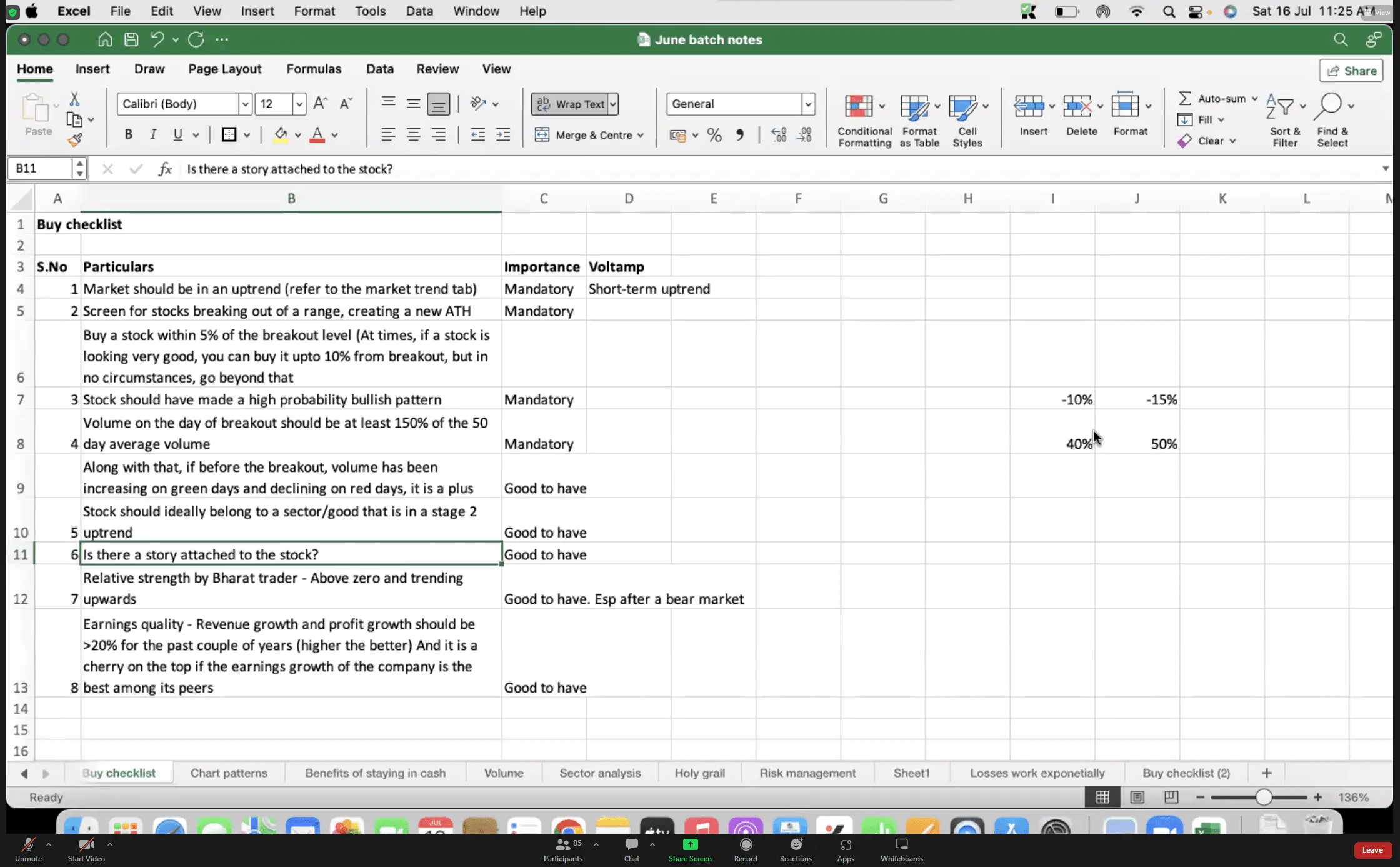Click the Share button
This screenshot has width=1400, height=867.
click(1351, 71)
